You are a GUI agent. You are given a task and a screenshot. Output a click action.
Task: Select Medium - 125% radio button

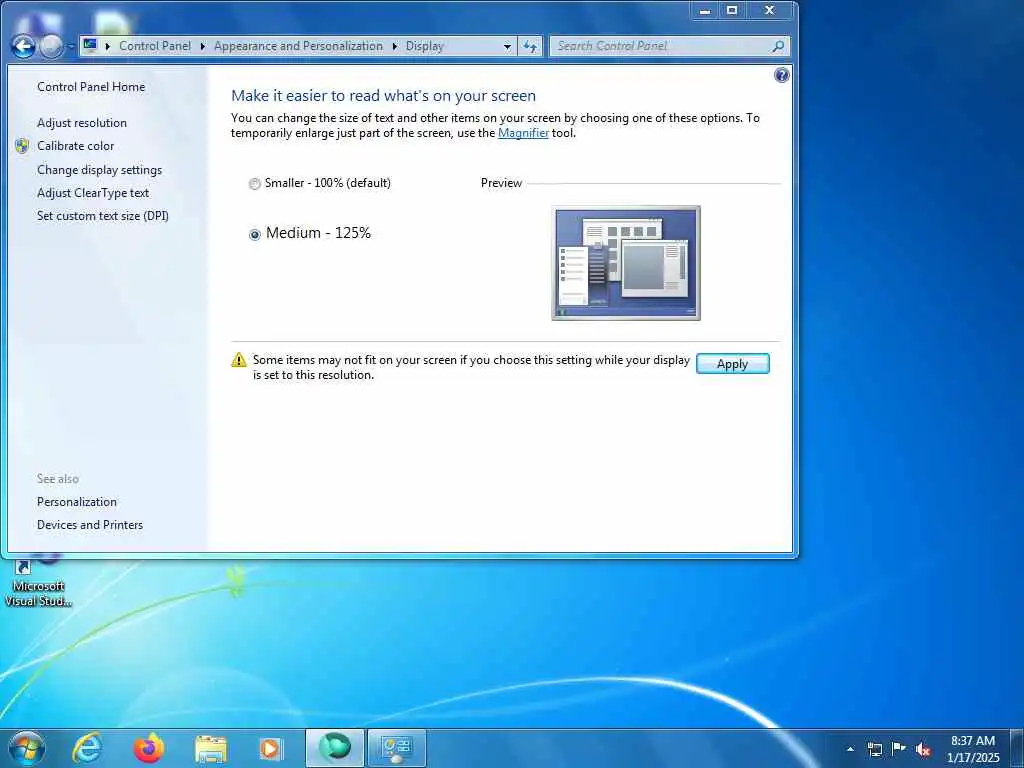pyautogui.click(x=255, y=234)
